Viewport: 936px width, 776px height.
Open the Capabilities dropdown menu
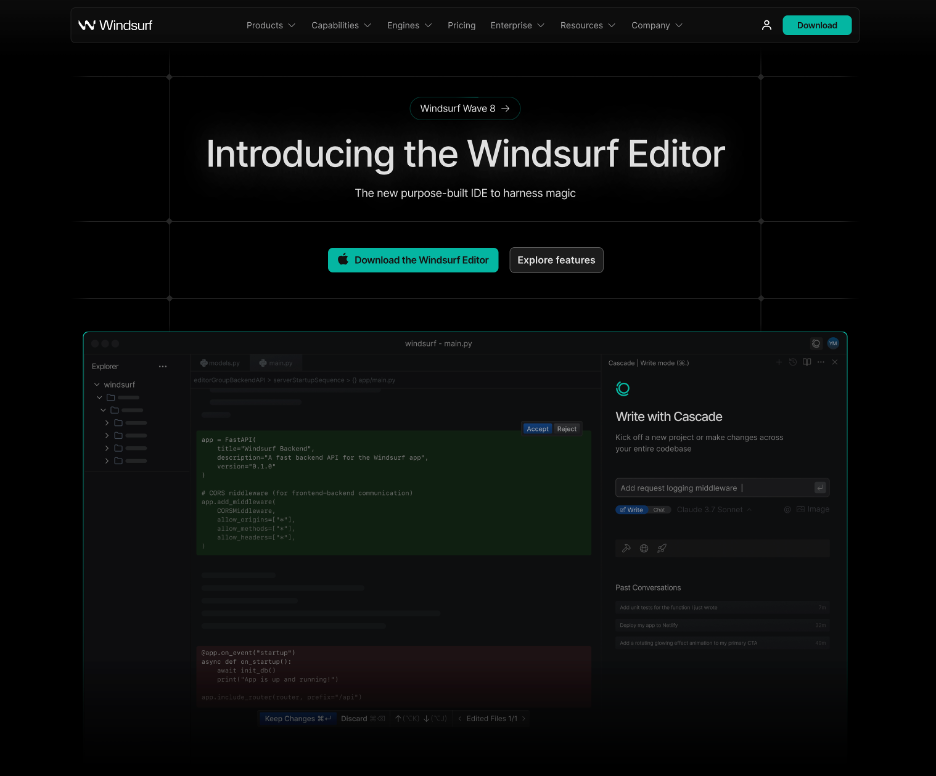pyautogui.click(x=341, y=25)
